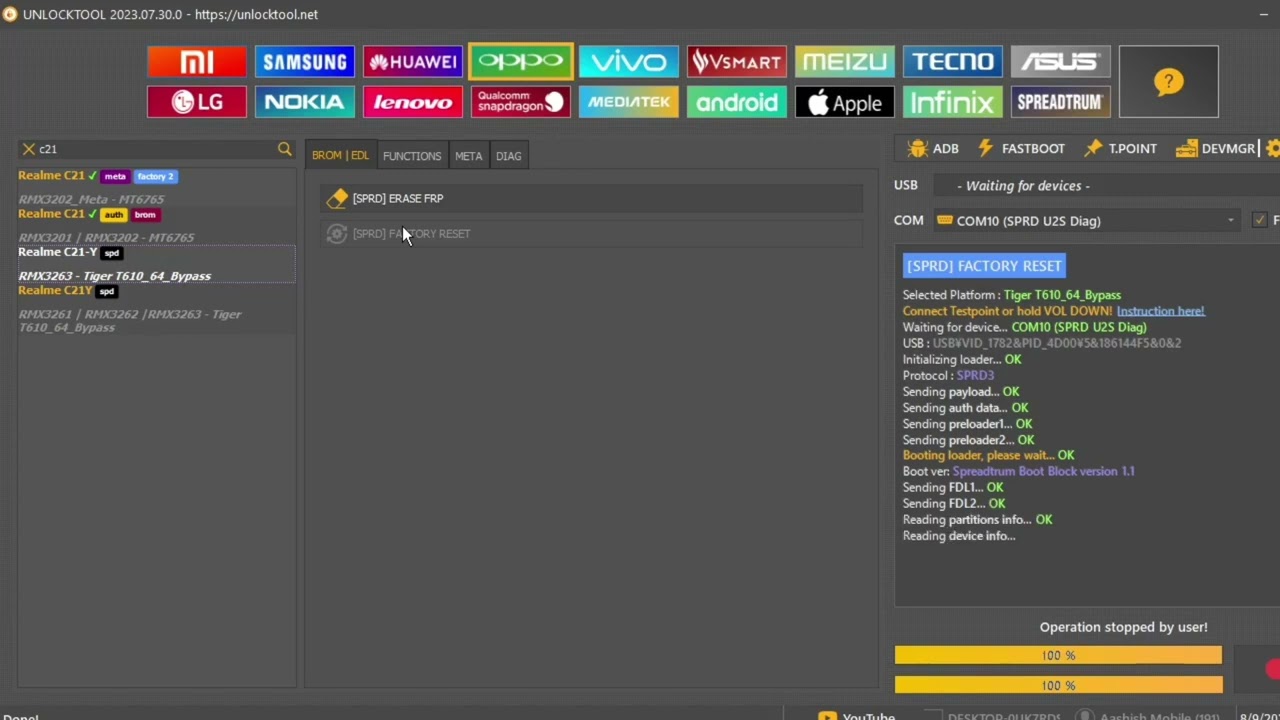Image resolution: width=1280 pixels, height=720 pixels.
Task: Open the FUNCTIONS tab
Action: 412,156
